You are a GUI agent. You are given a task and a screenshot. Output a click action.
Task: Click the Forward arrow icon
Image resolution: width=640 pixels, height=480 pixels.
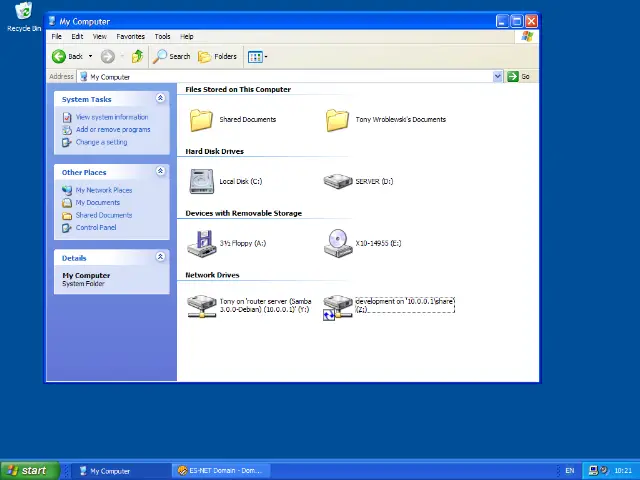108,56
